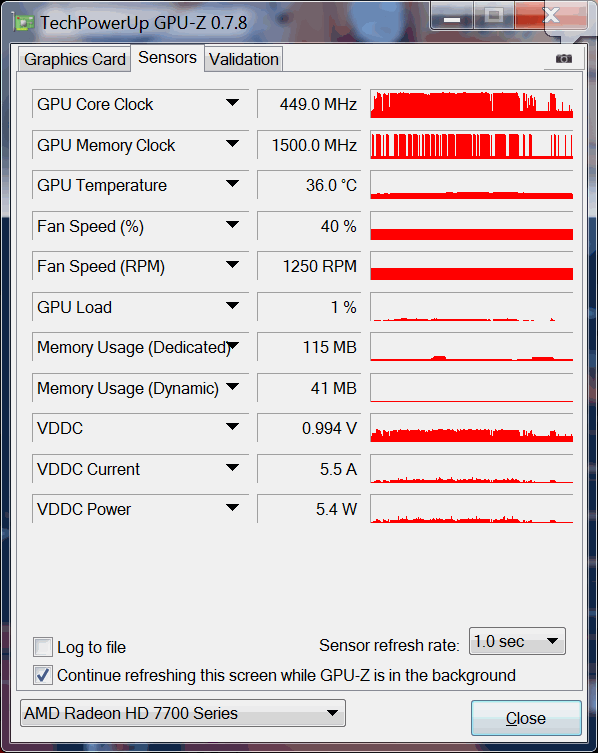This screenshot has height=753, width=598.
Task: Click the GPU-Z app icon in title bar
Action: [x=24, y=23]
